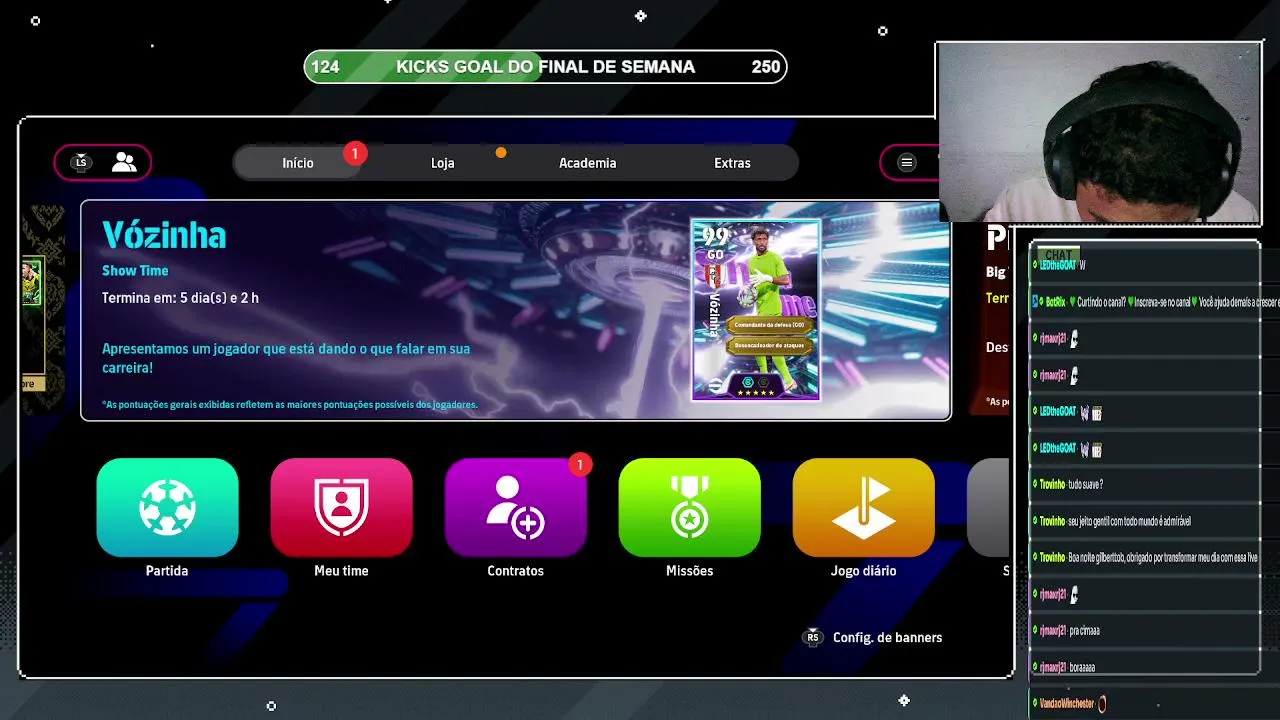The height and width of the screenshot is (720, 1280).
Task: Click rjmaxrj21's 'boraaaaa' message
Action: 1063,667
